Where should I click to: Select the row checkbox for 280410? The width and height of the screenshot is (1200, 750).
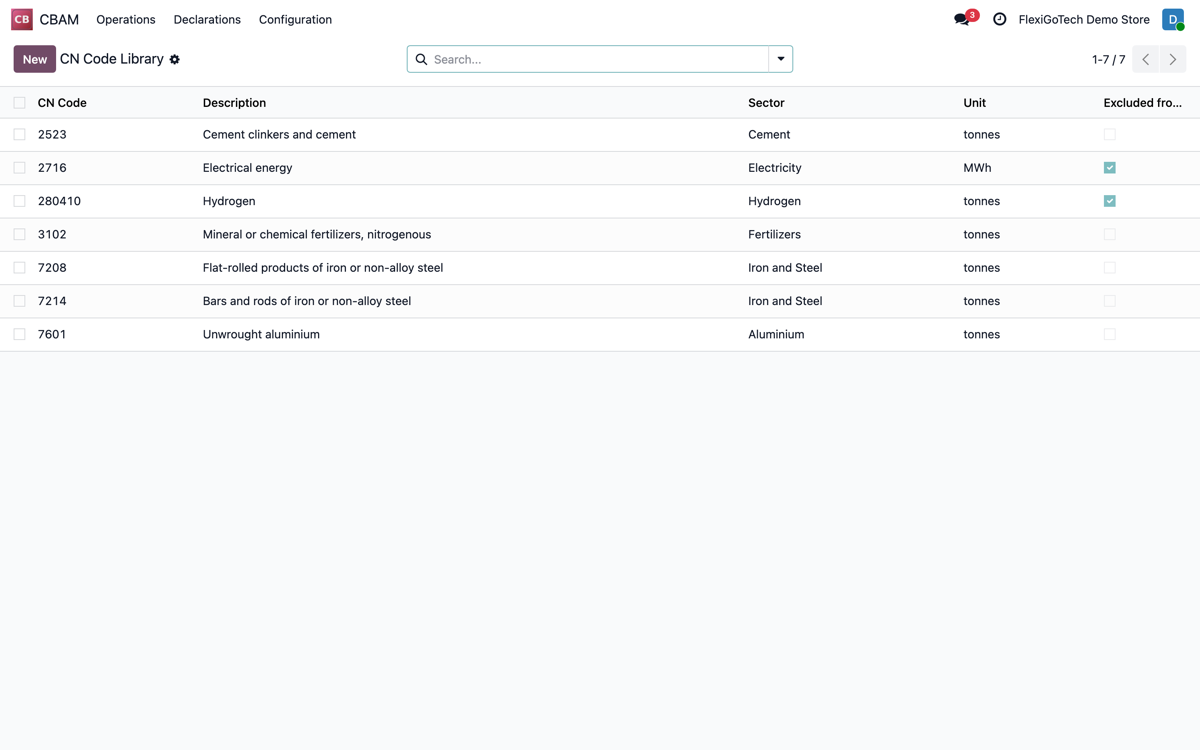tap(19, 201)
